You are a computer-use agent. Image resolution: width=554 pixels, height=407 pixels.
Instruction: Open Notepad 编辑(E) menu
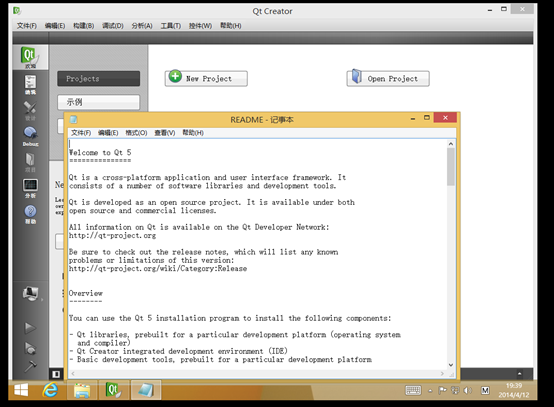click(x=108, y=132)
